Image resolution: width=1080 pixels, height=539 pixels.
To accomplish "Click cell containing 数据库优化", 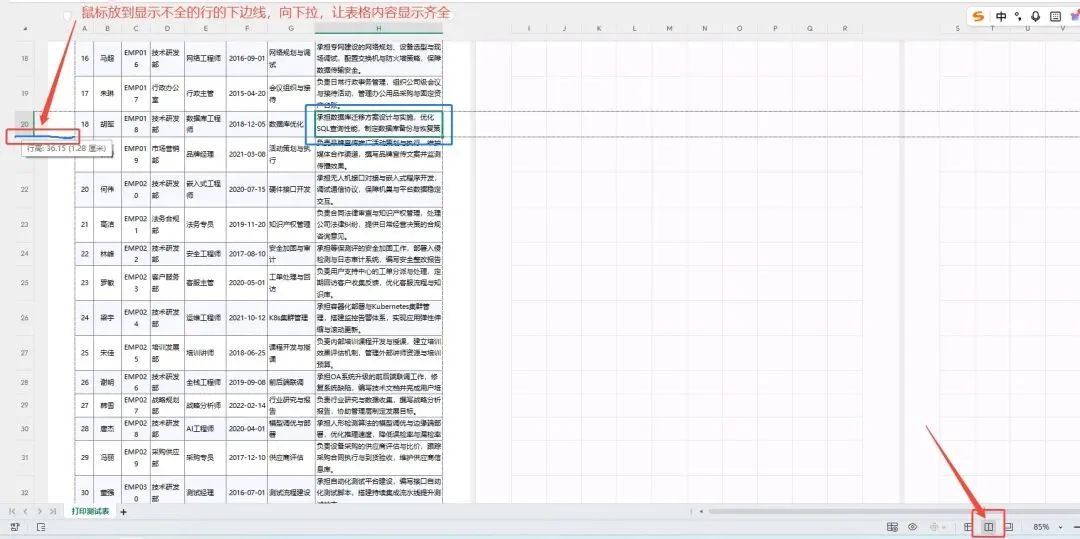I will [291, 124].
